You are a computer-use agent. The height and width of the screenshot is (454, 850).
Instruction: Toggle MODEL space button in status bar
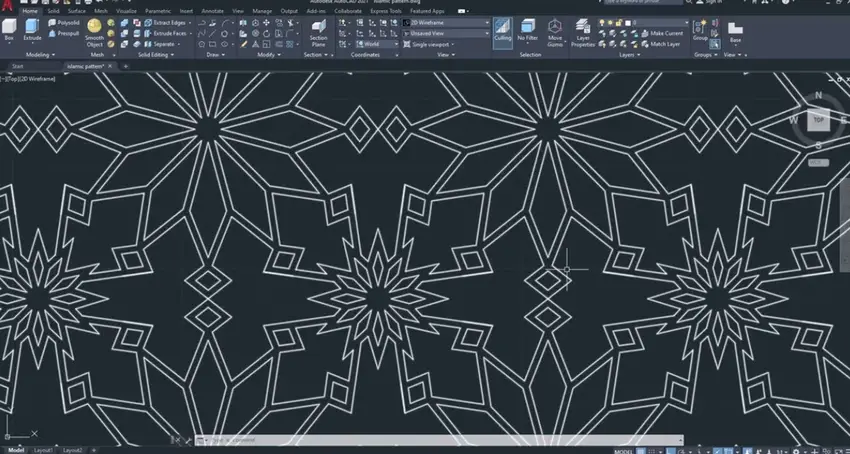(x=623, y=451)
